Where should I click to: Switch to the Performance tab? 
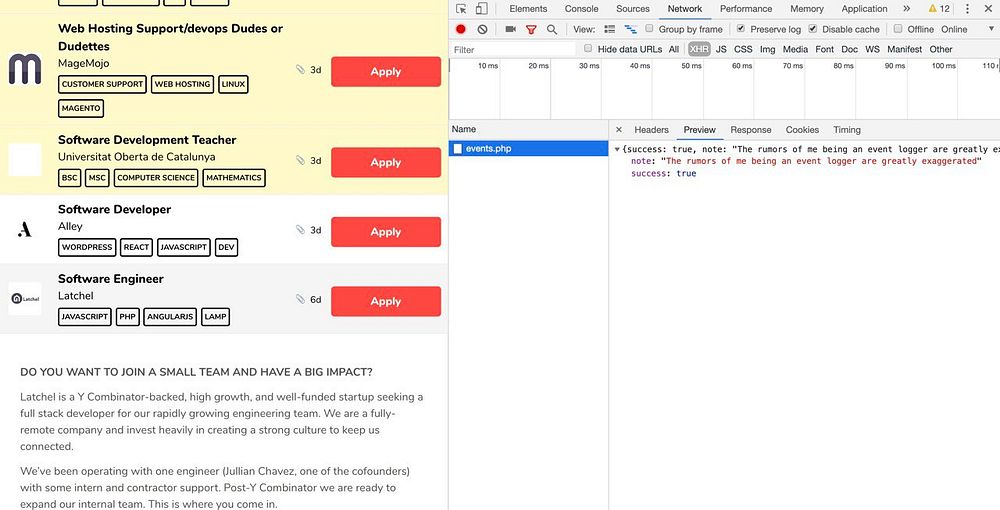746,9
